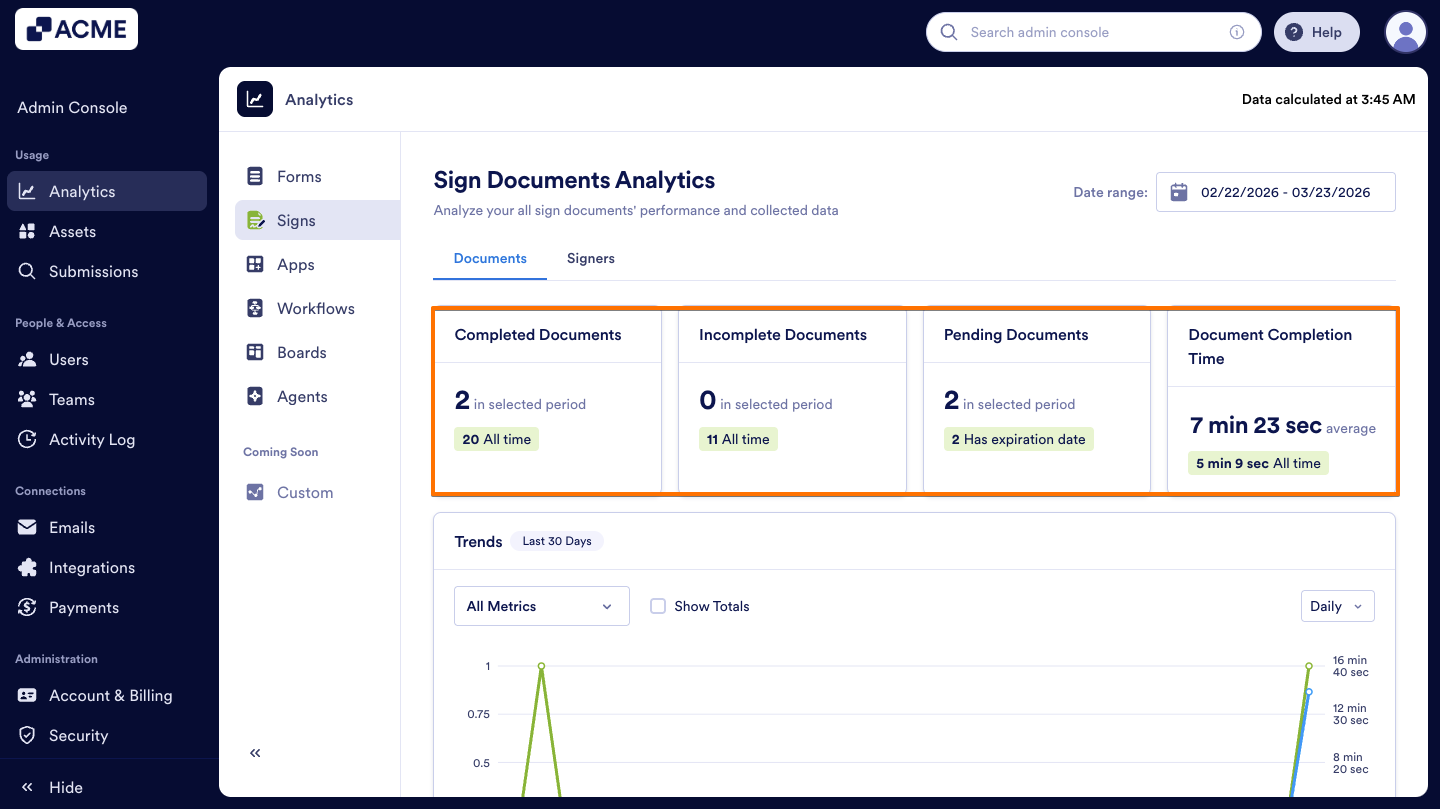Open the All Metrics dropdown
Image resolution: width=1440 pixels, height=809 pixels.
coord(541,606)
